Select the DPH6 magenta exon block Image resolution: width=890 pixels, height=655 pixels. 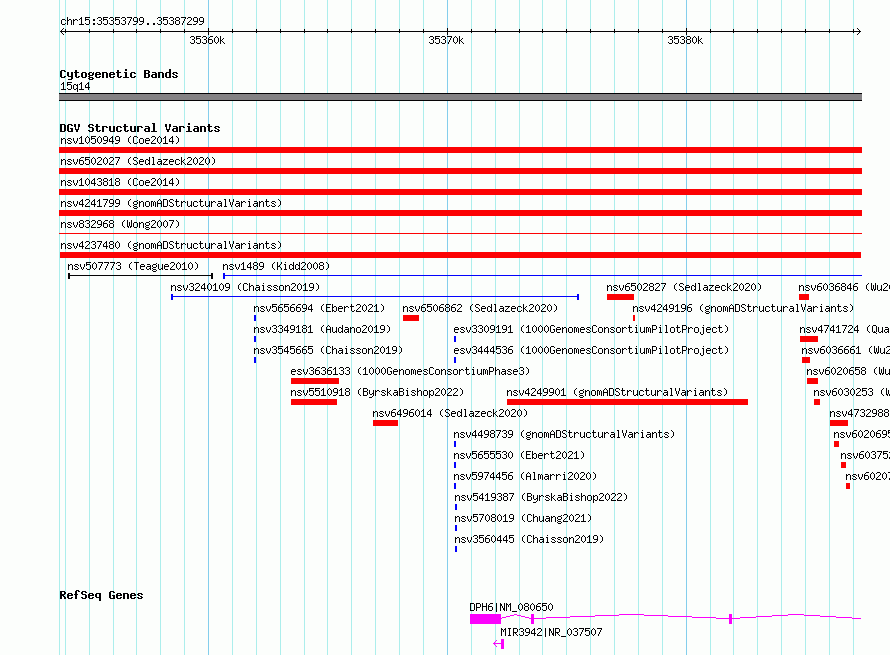pyautogui.click(x=485, y=619)
